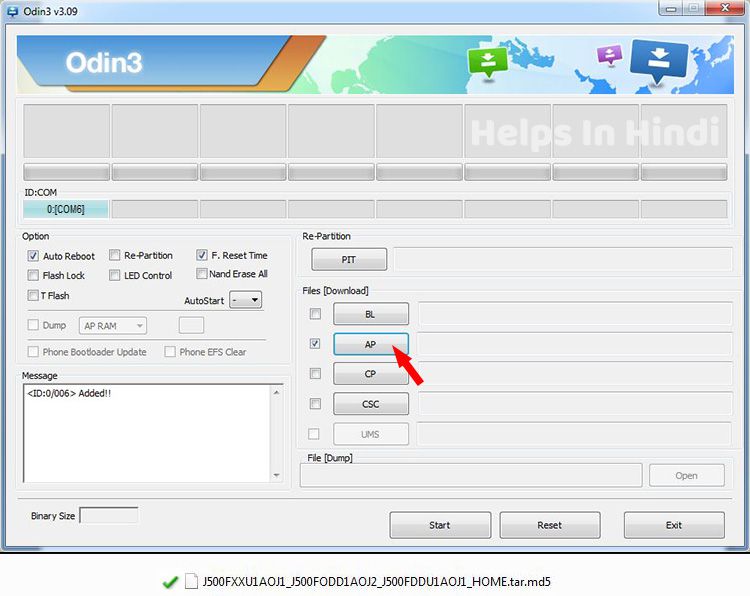
Task: Enable the Flash Lock checkbox
Action: 33,275
